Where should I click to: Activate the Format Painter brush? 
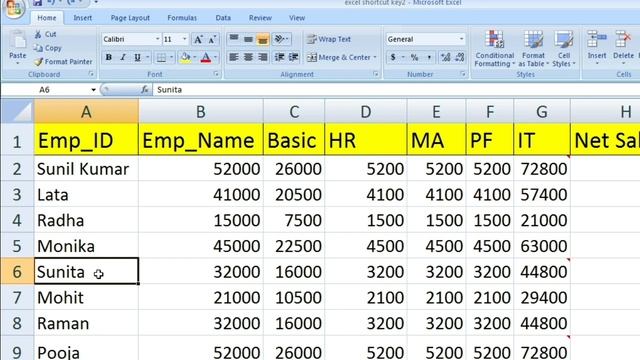(63, 62)
